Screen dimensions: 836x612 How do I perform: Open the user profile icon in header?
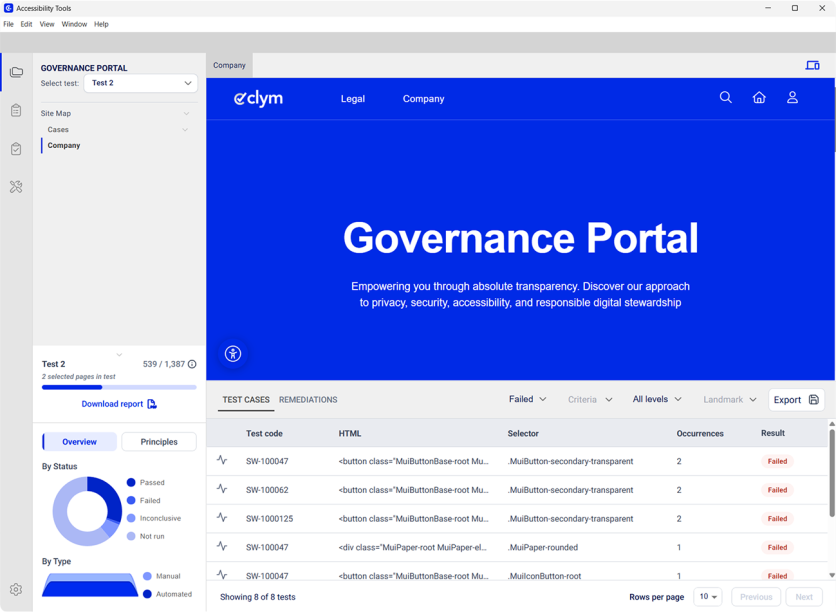coord(792,98)
